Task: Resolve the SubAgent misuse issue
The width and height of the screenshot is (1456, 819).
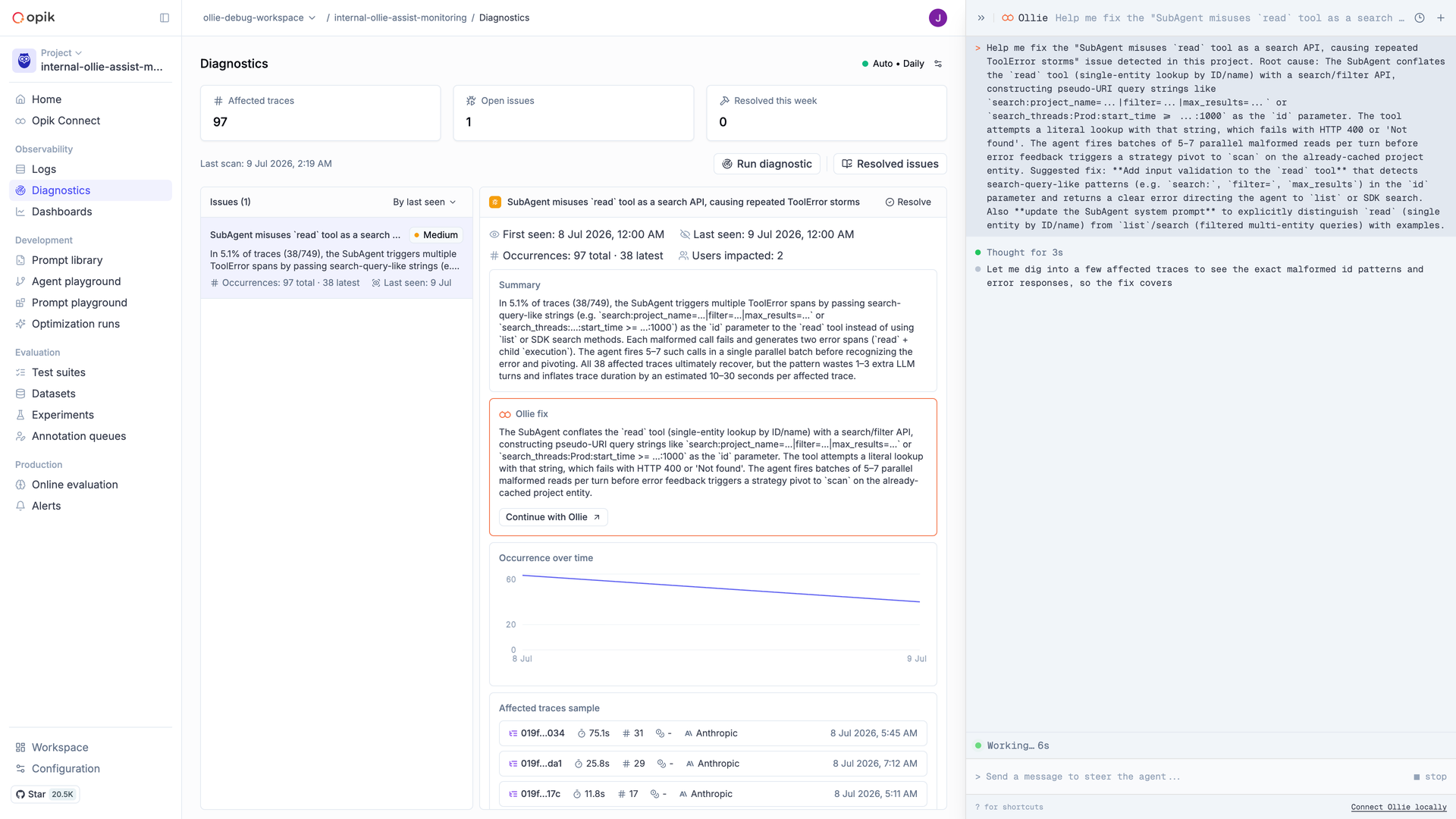Action: click(x=908, y=202)
